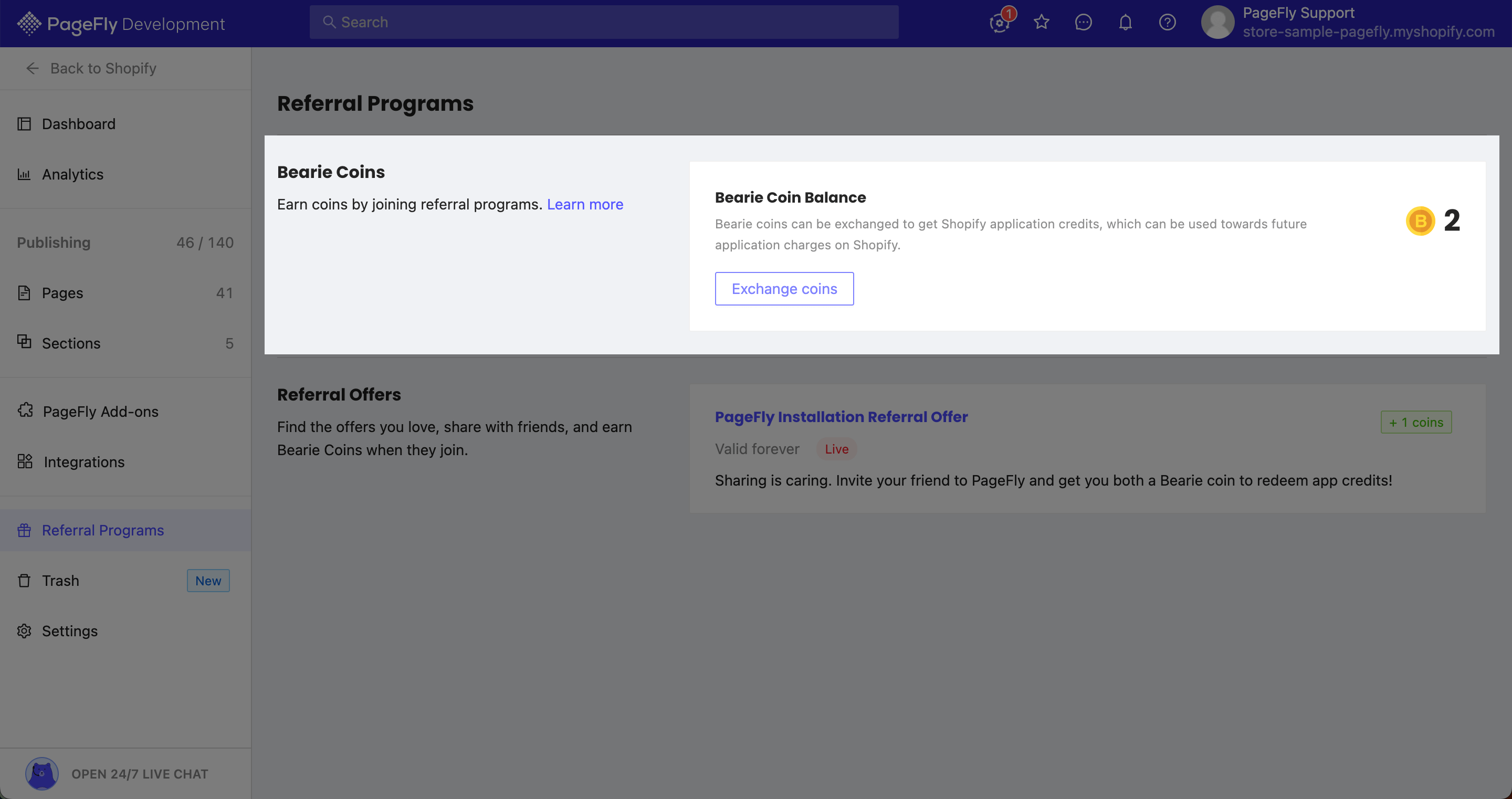The image size is (1512, 799).
Task: Click the Referral Programs gift icon
Action: [24, 530]
